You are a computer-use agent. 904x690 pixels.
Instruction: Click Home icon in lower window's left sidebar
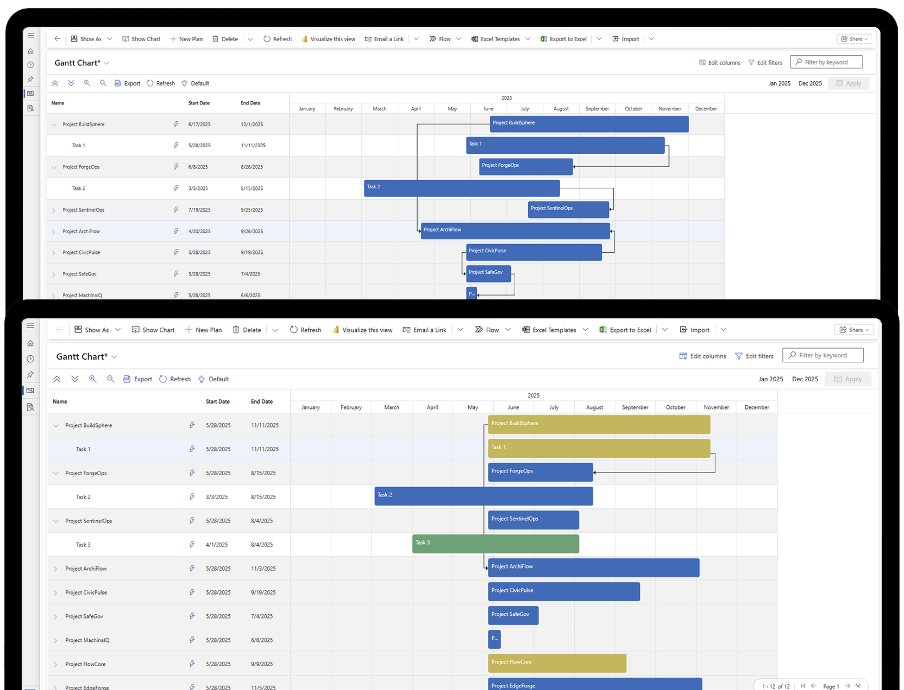tap(30, 342)
